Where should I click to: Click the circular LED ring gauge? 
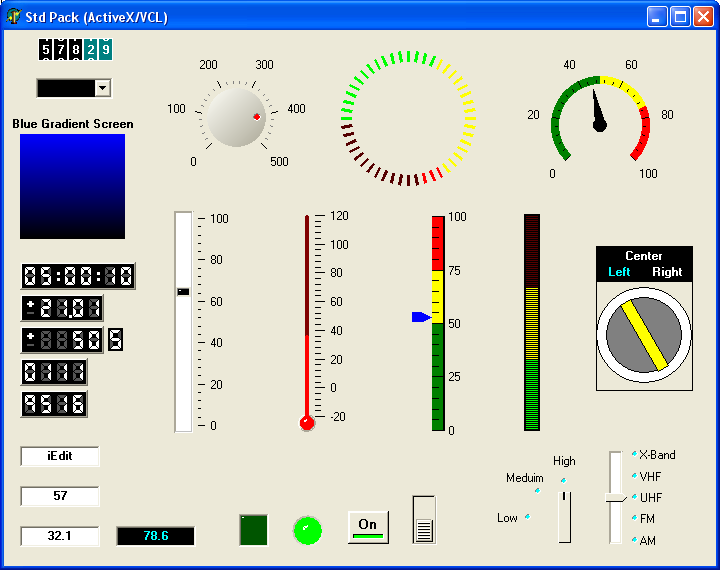(x=408, y=118)
